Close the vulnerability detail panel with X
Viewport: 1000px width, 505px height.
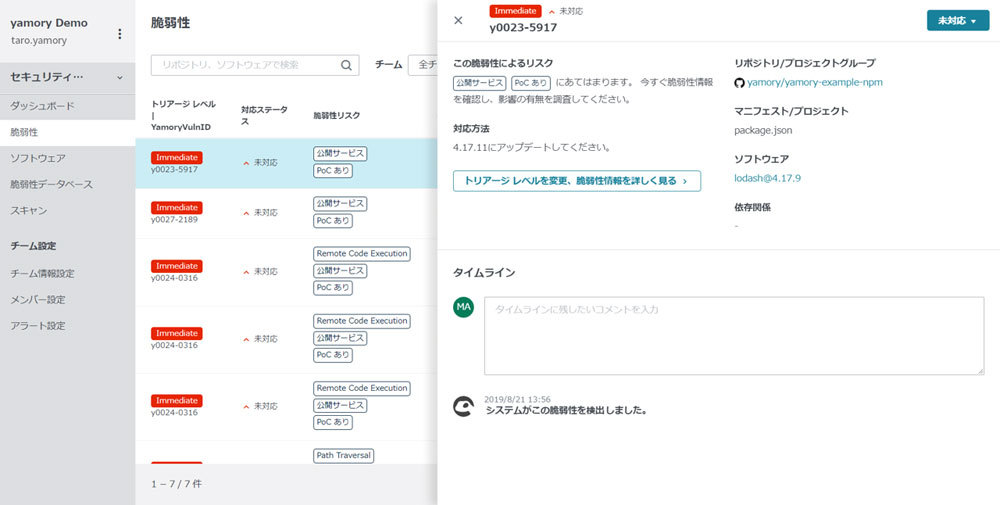(458, 20)
